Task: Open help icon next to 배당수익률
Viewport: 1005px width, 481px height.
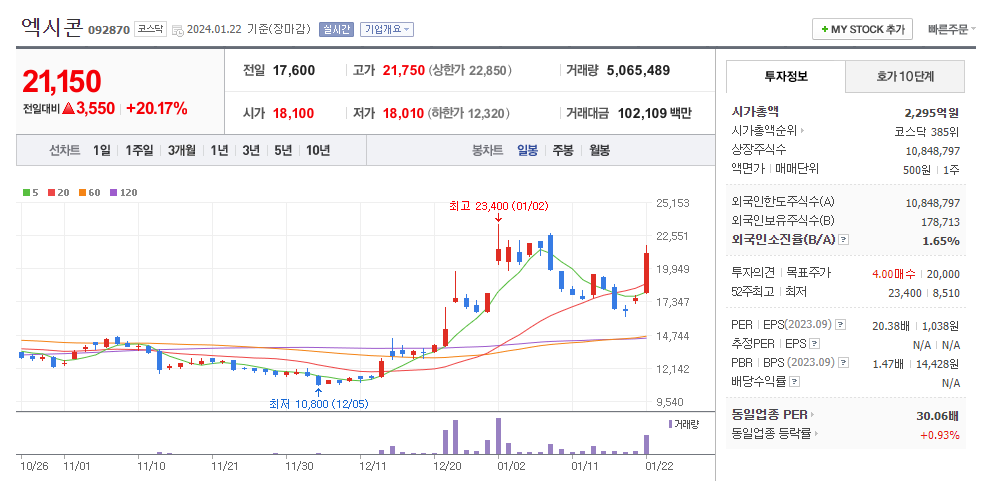Action: click(x=795, y=382)
